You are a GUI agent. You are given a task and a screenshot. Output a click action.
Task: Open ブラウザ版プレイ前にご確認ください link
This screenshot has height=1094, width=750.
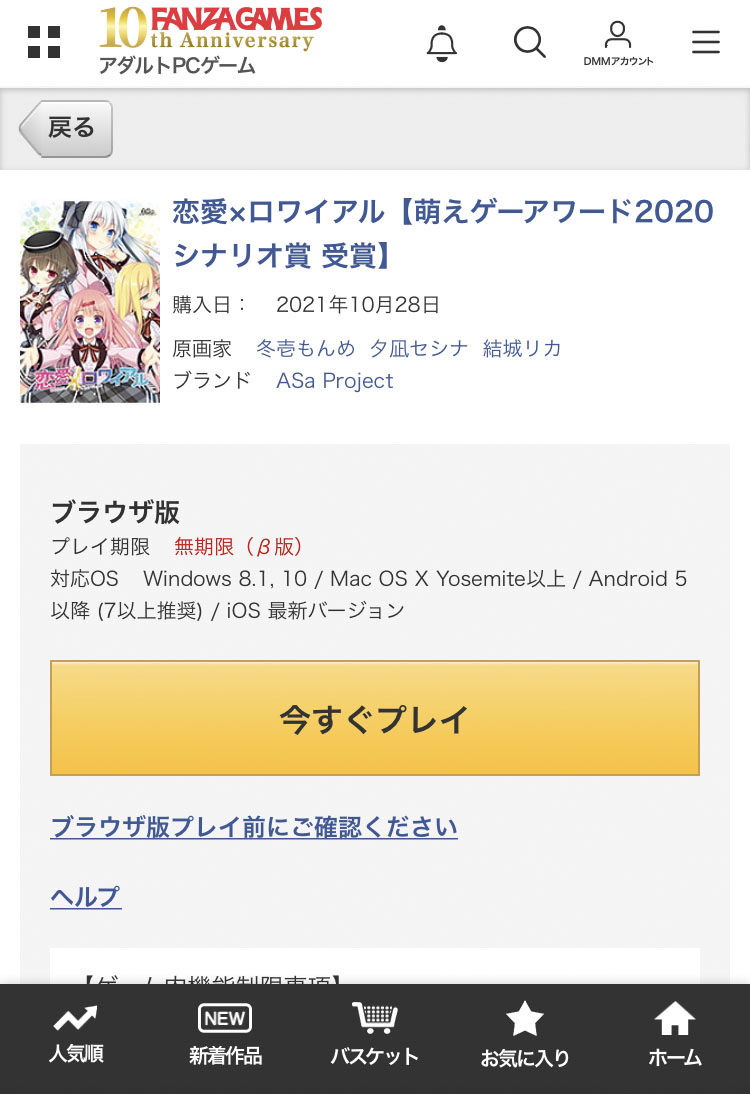pyautogui.click(x=254, y=827)
